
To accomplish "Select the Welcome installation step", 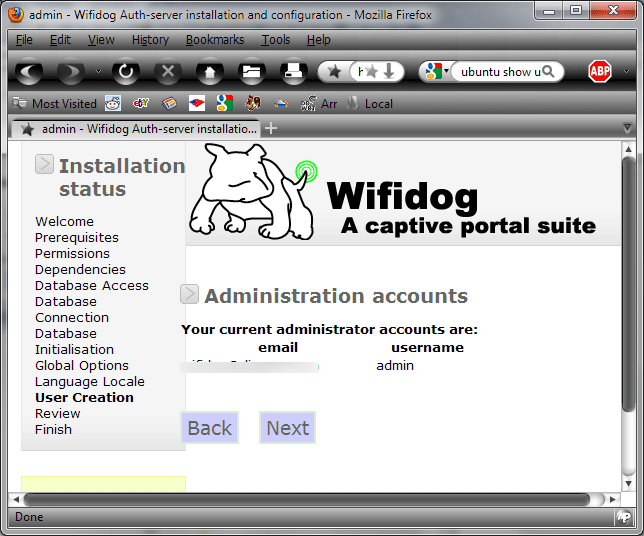I will click(64, 221).
